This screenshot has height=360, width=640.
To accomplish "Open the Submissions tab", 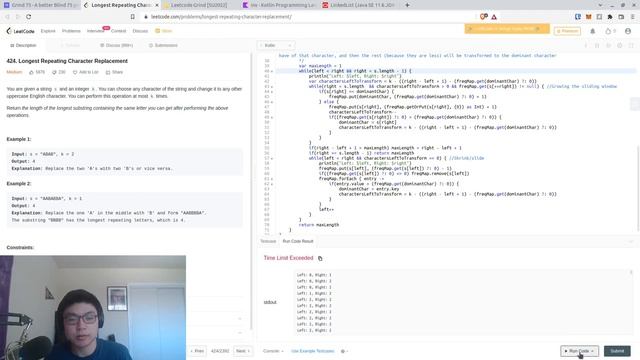I will tap(163, 45).
